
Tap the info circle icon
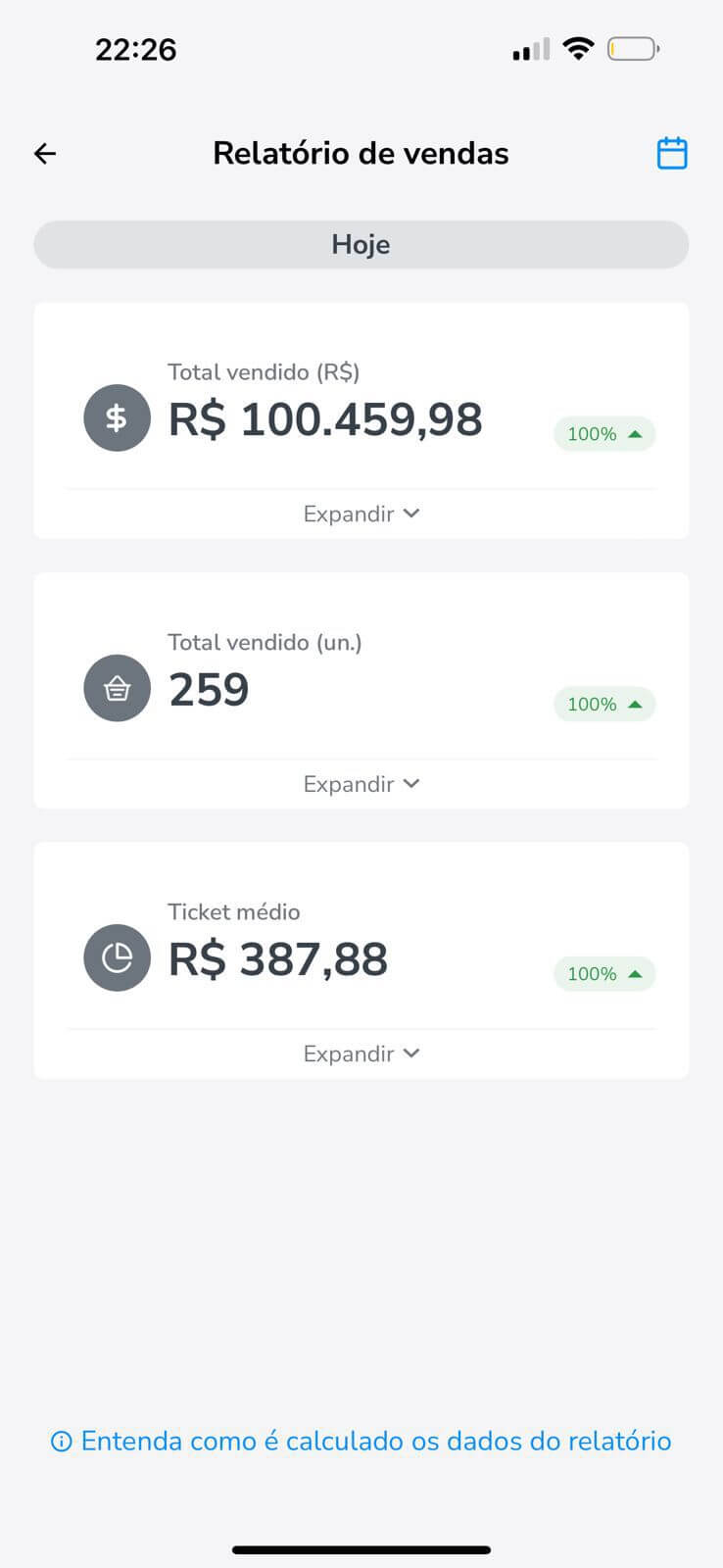click(61, 1442)
